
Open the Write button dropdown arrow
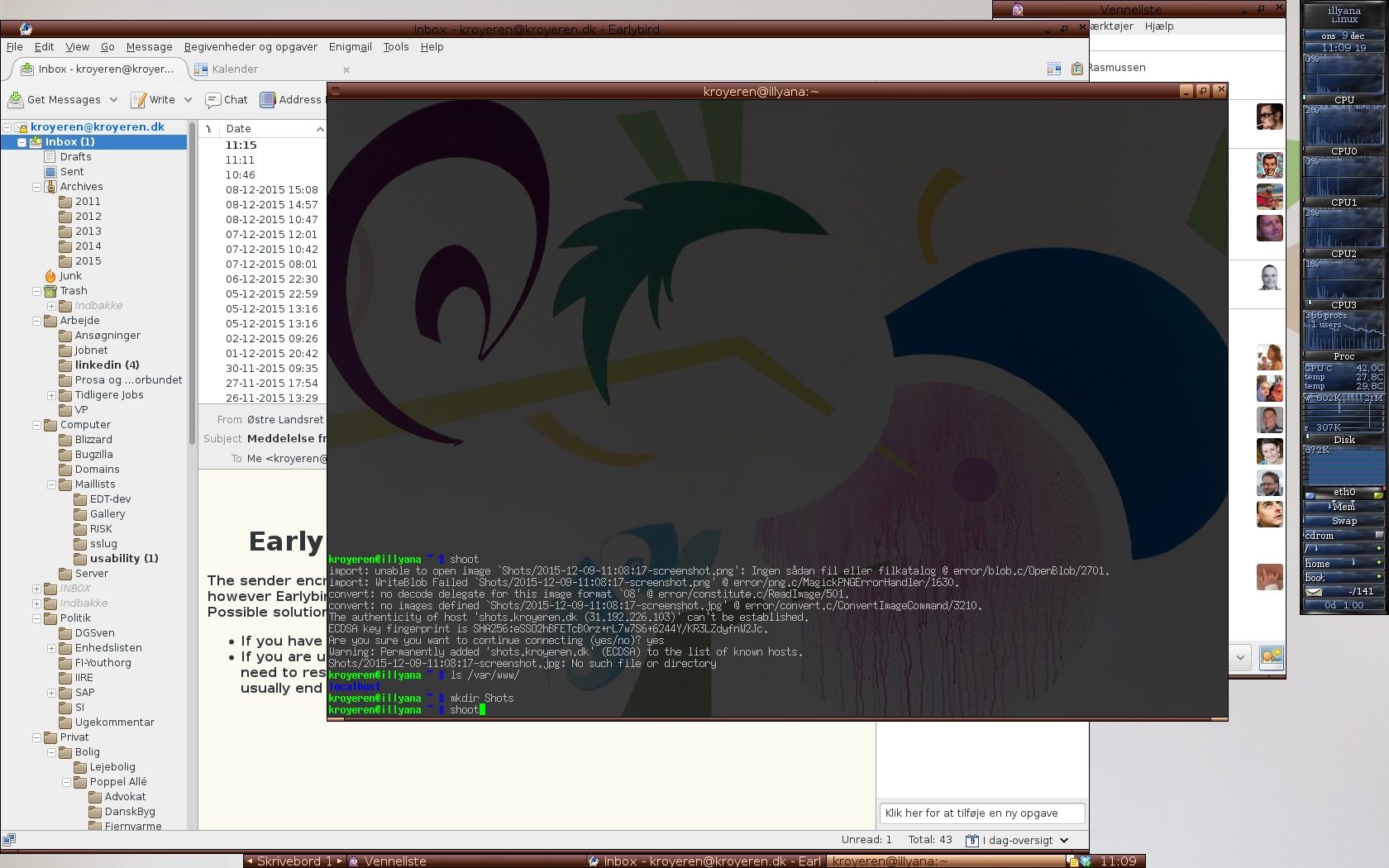pyautogui.click(x=188, y=100)
